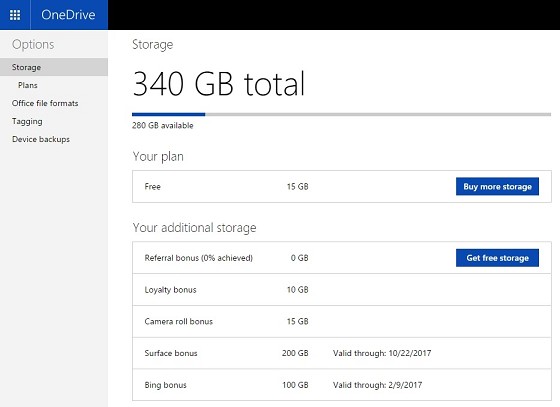Click the 100 GB Bing bonus value
This screenshot has width=560, height=407.
pos(295,385)
